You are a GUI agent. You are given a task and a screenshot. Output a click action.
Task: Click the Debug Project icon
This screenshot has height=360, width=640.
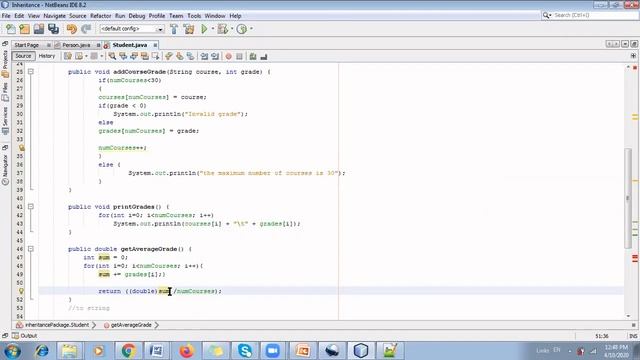(222, 29)
